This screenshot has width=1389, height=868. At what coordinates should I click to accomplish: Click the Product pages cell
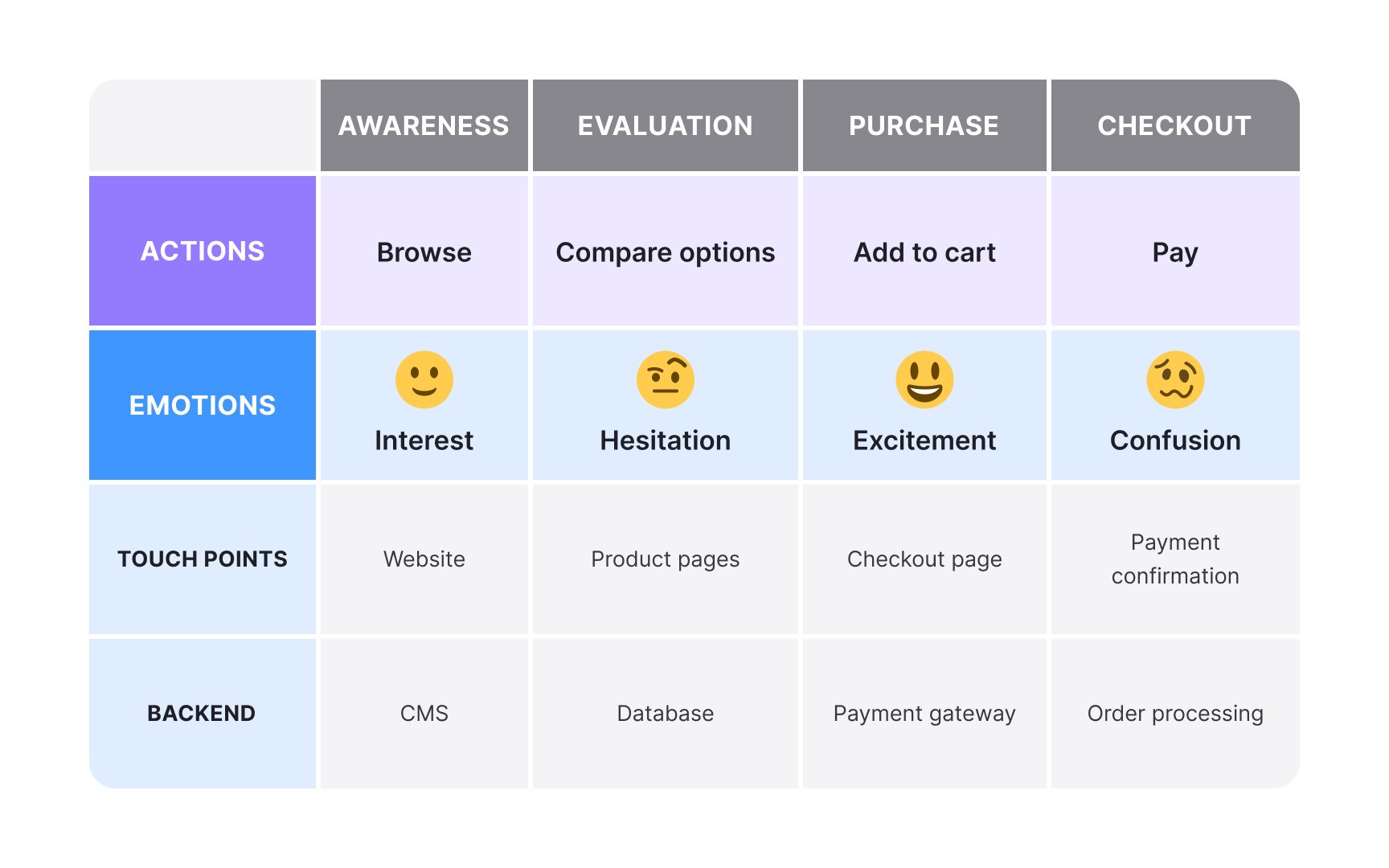tap(666, 559)
